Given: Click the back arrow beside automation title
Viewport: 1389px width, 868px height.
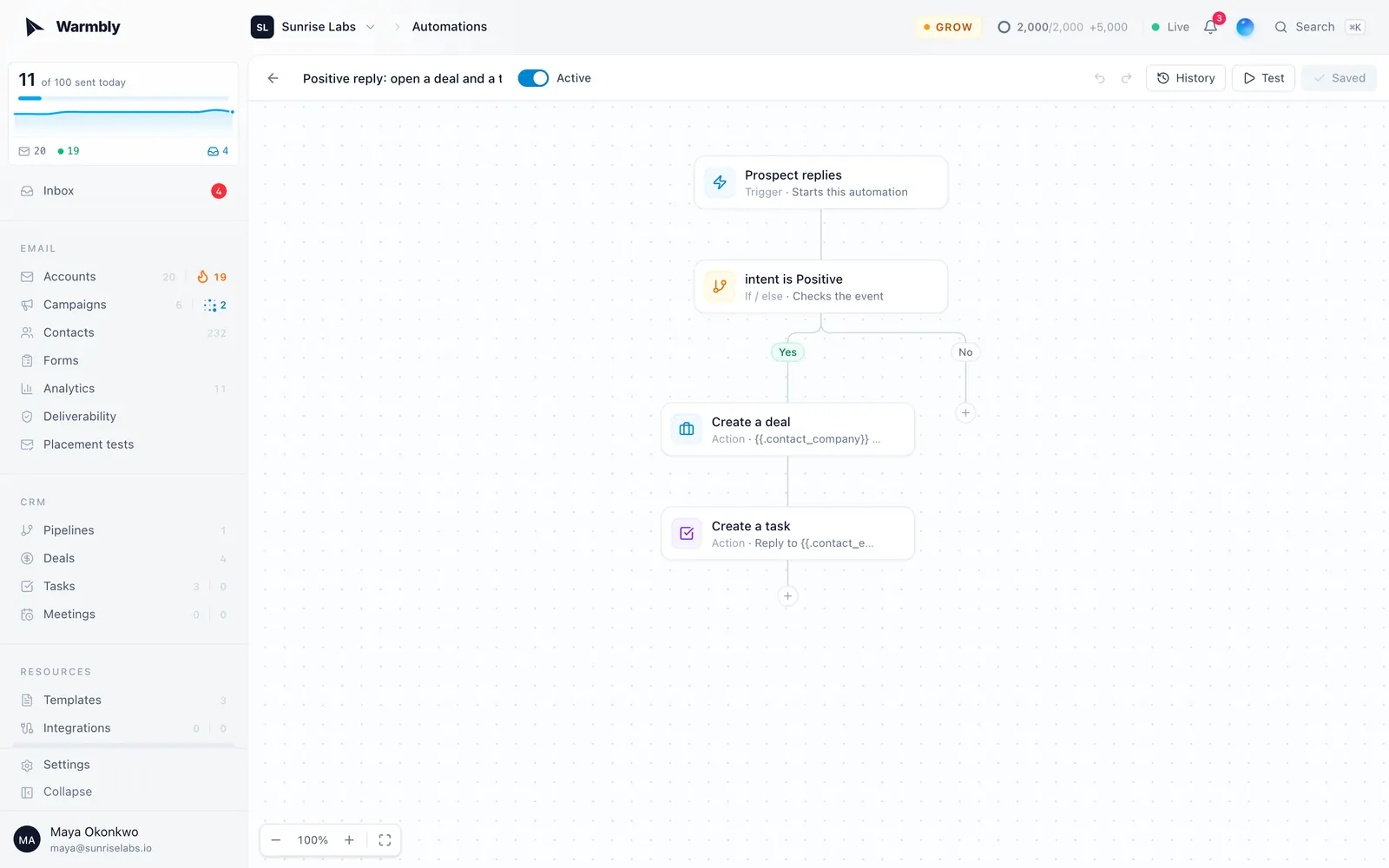Looking at the screenshot, I should coord(273,78).
